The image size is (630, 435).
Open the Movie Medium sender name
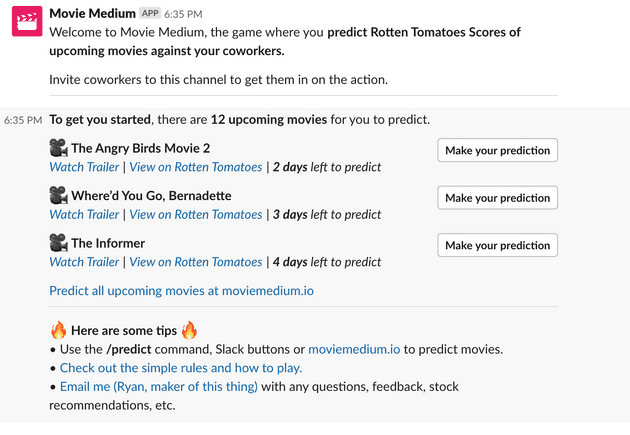(92, 13)
